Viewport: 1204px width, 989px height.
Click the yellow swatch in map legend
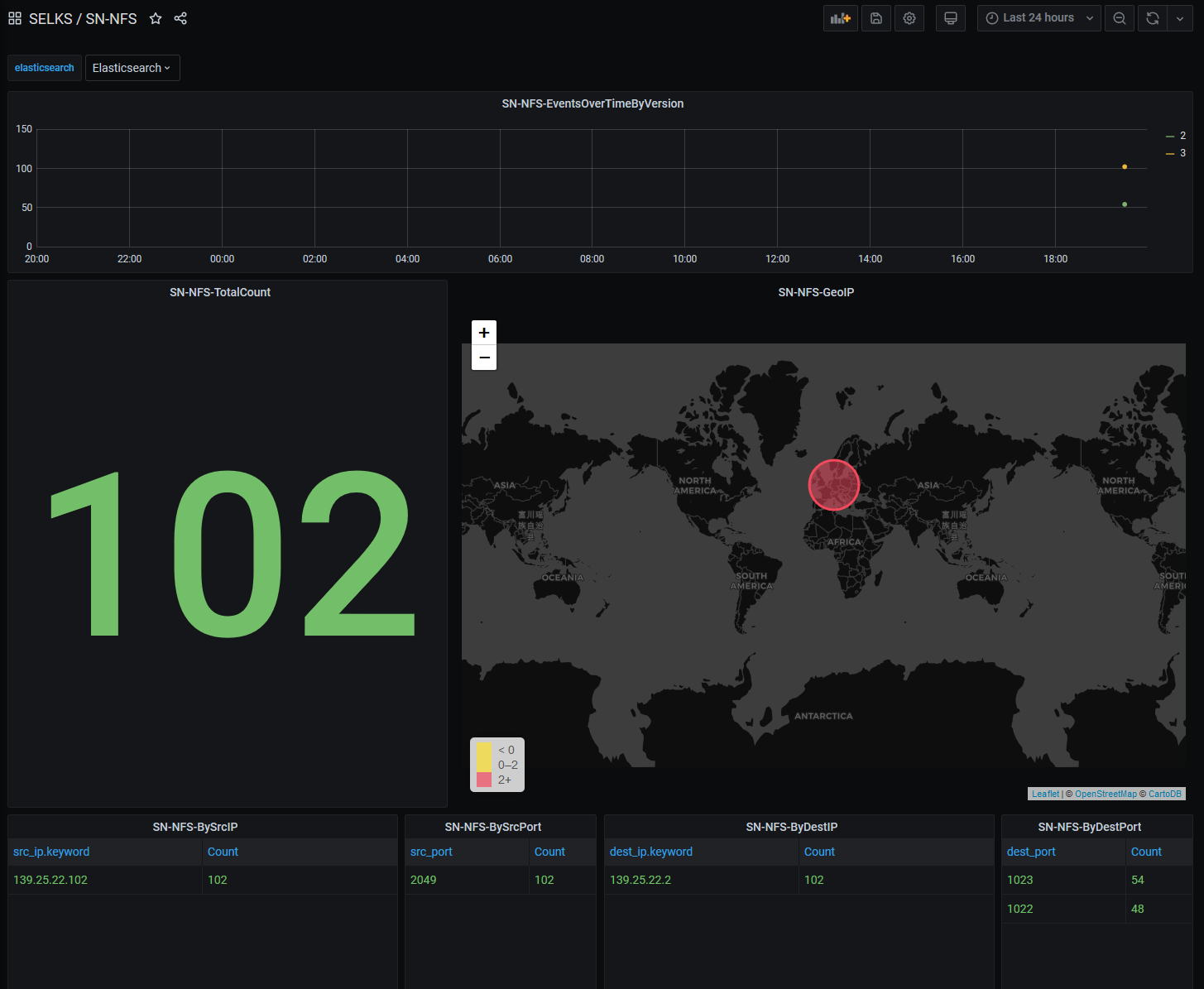[x=484, y=757]
